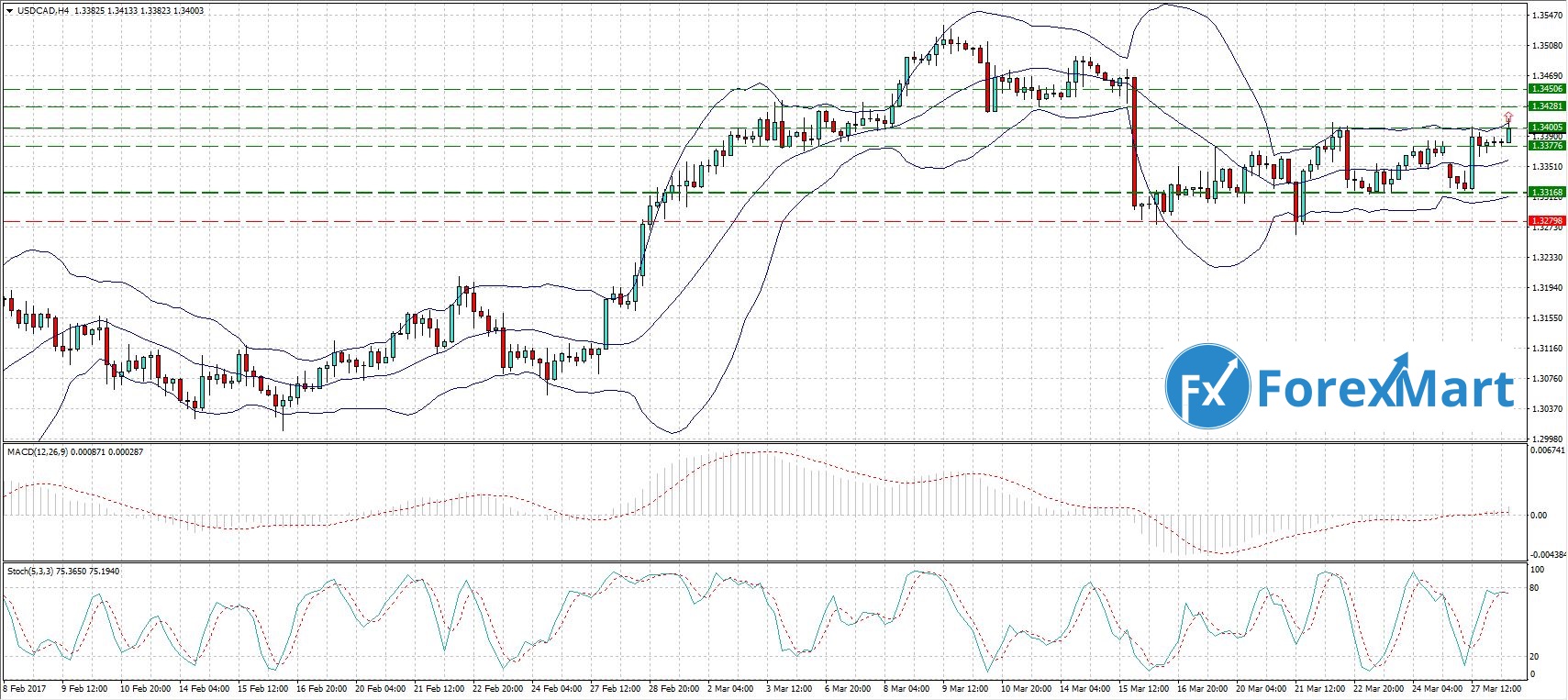
Task: Click the 80 level on Stochastic scale
Action: pos(1532,588)
